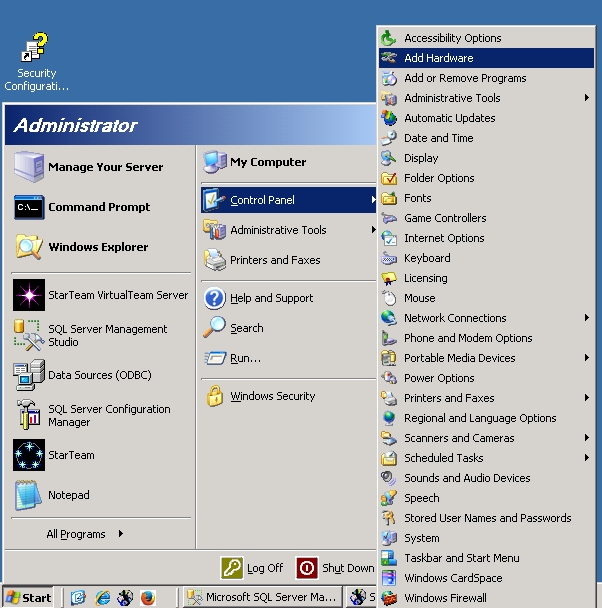Click Firefox icon in Quick Launch
This screenshot has height=608, width=602.
(x=148, y=598)
